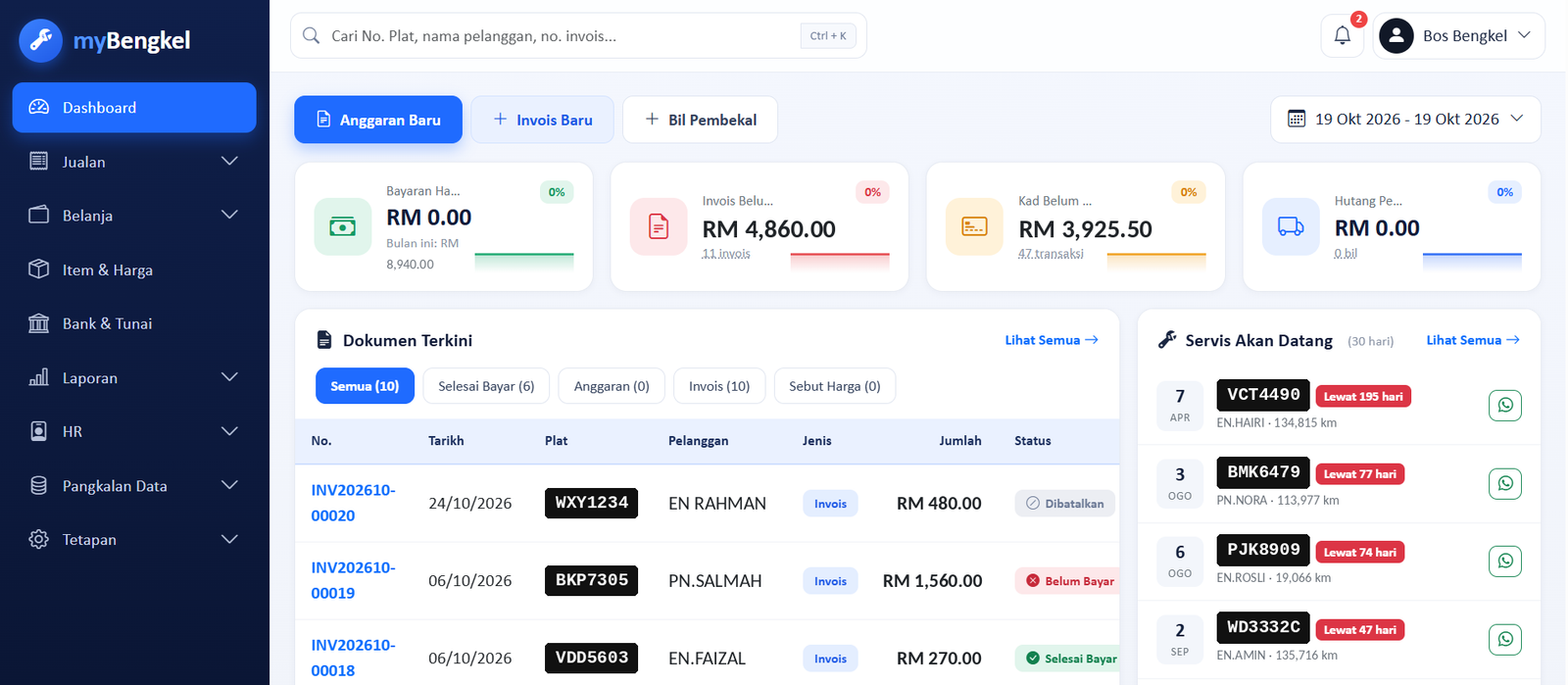Expand the Belanja sidebar menu
This screenshot has width=1568, height=685.
click(134, 216)
